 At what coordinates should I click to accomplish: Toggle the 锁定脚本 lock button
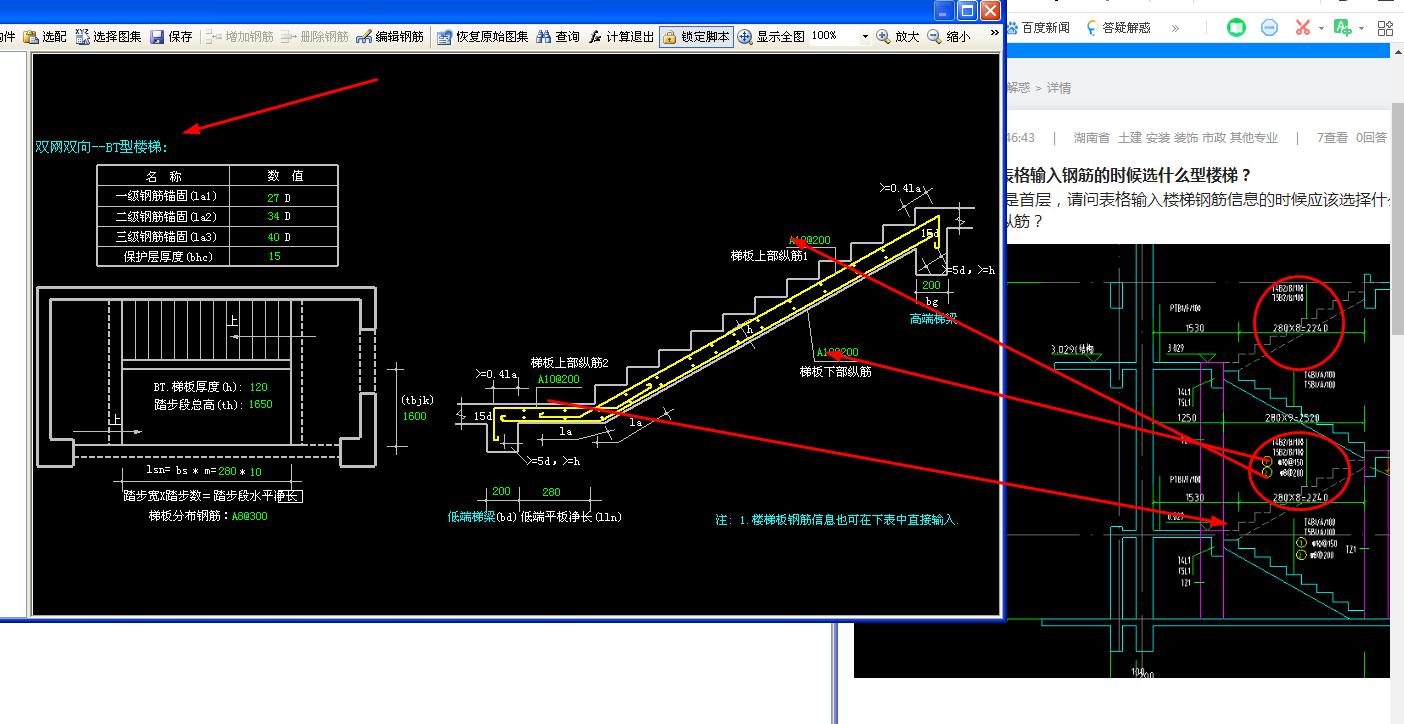click(x=697, y=36)
